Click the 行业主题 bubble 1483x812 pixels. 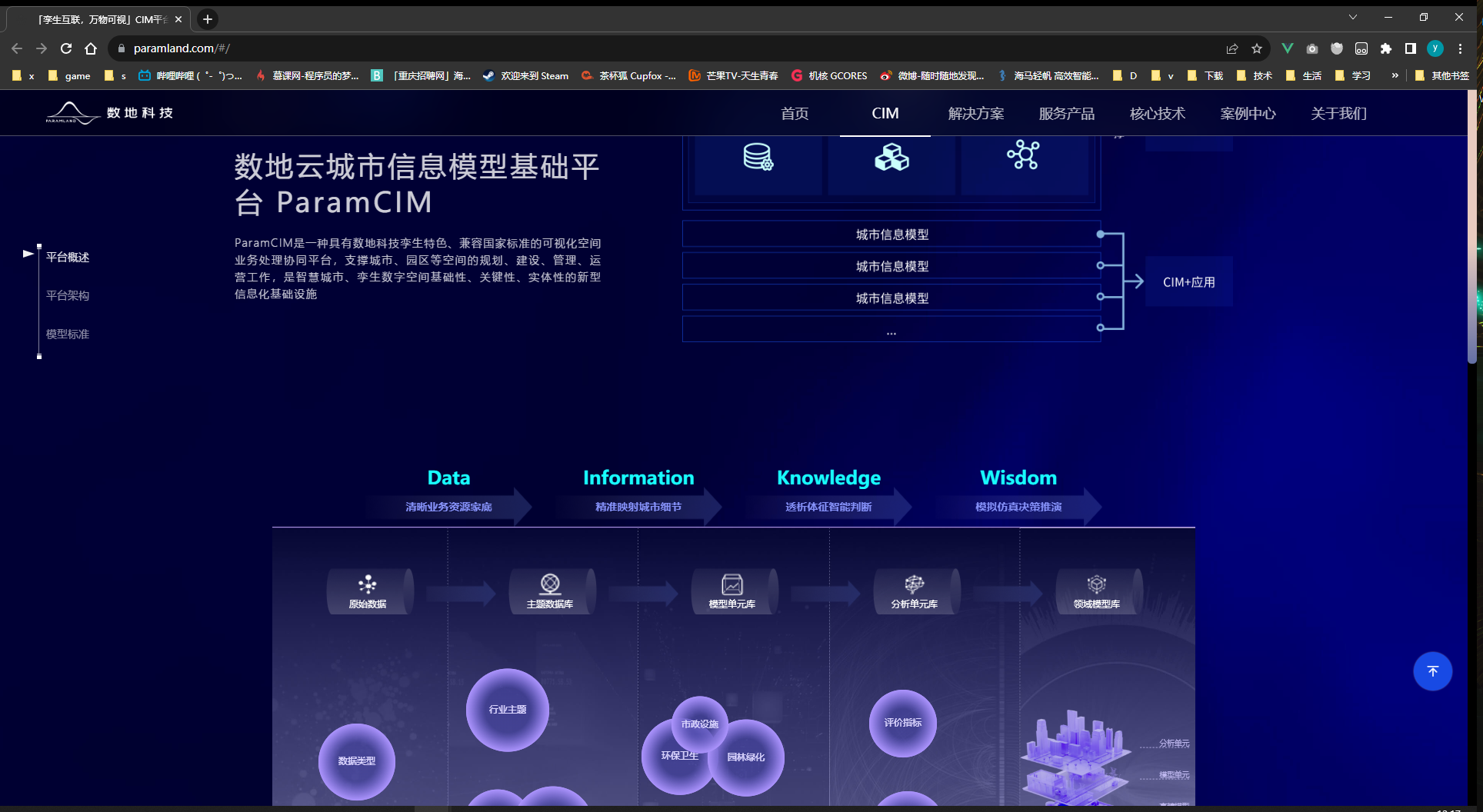[508, 710]
